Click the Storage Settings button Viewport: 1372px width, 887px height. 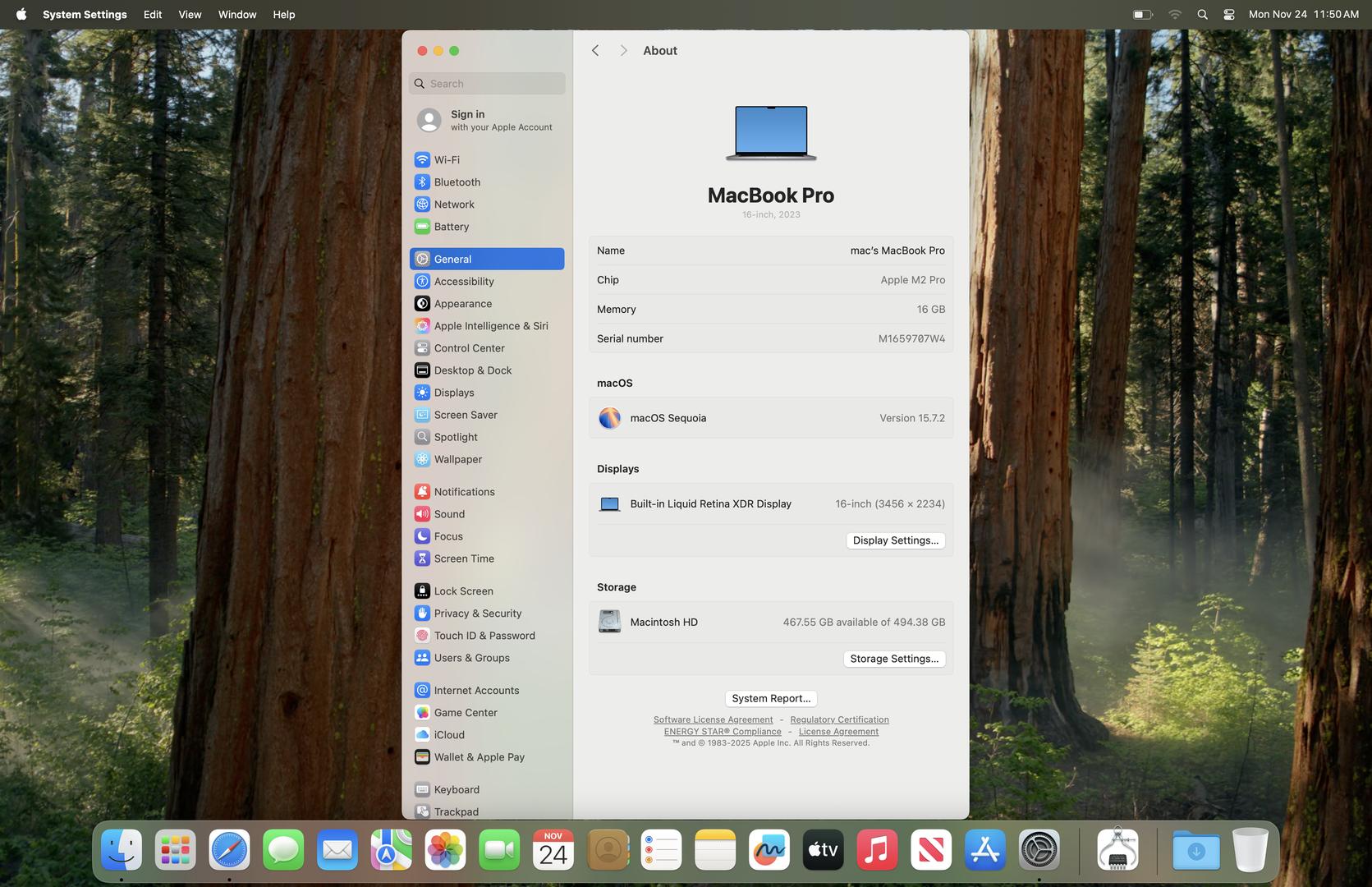point(893,659)
